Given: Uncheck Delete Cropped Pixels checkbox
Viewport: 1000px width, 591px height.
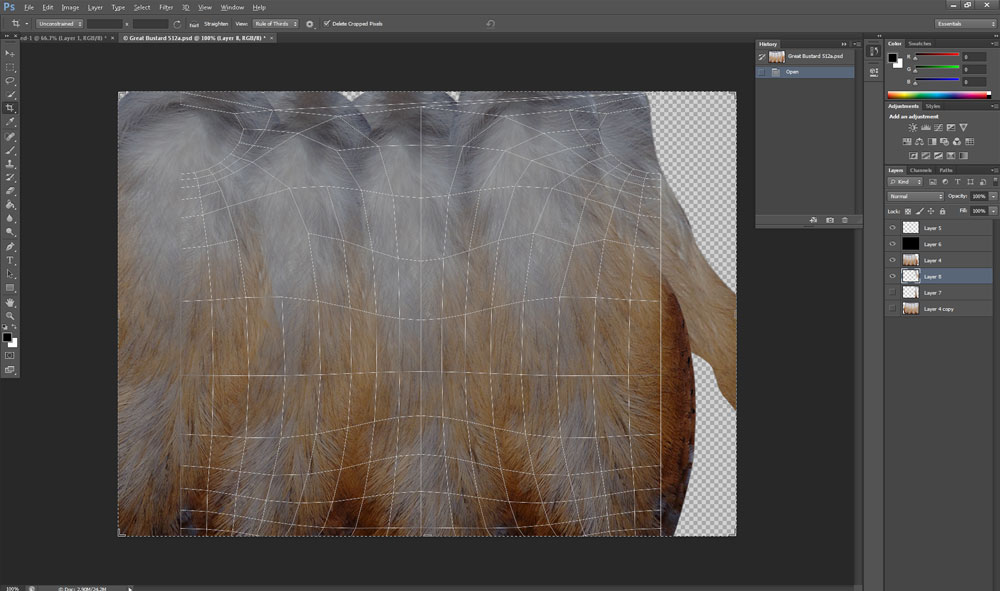Looking at the screenshot, I should pos(327,23).
